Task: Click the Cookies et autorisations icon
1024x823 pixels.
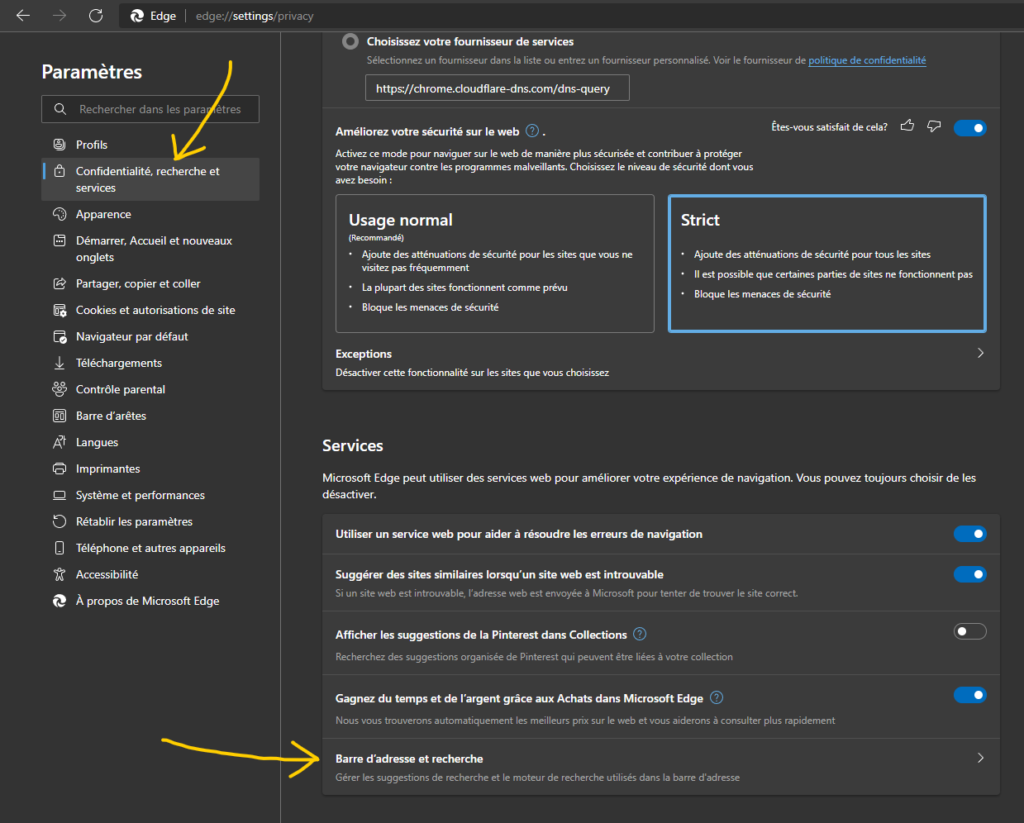Action: [x=59, y=310]
